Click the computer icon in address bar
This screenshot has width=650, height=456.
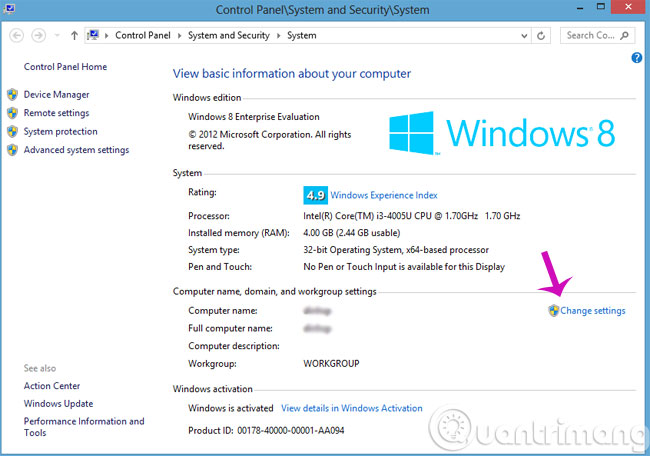pos(93,35)
